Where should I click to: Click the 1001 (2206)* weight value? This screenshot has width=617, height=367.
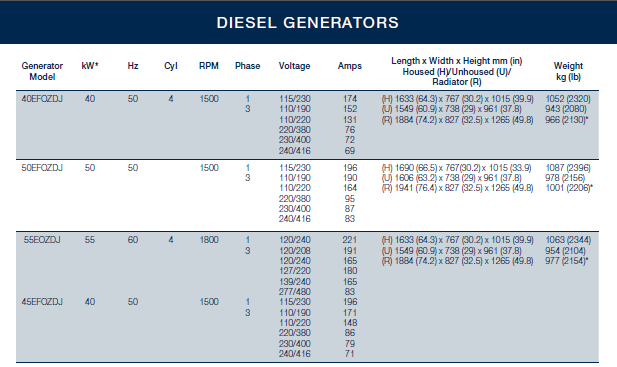[569, 188]
